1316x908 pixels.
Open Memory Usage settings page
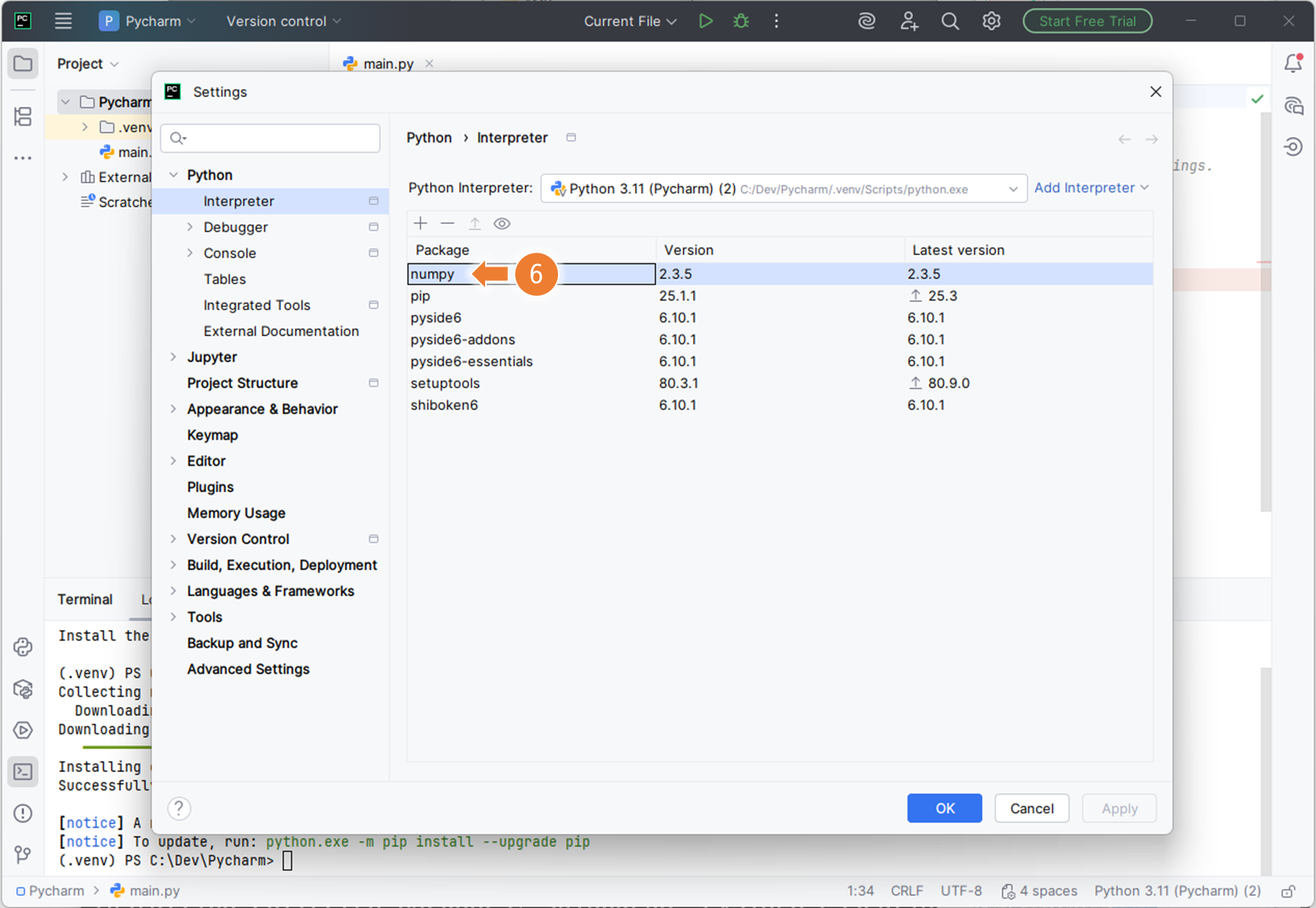coord(236,513)
